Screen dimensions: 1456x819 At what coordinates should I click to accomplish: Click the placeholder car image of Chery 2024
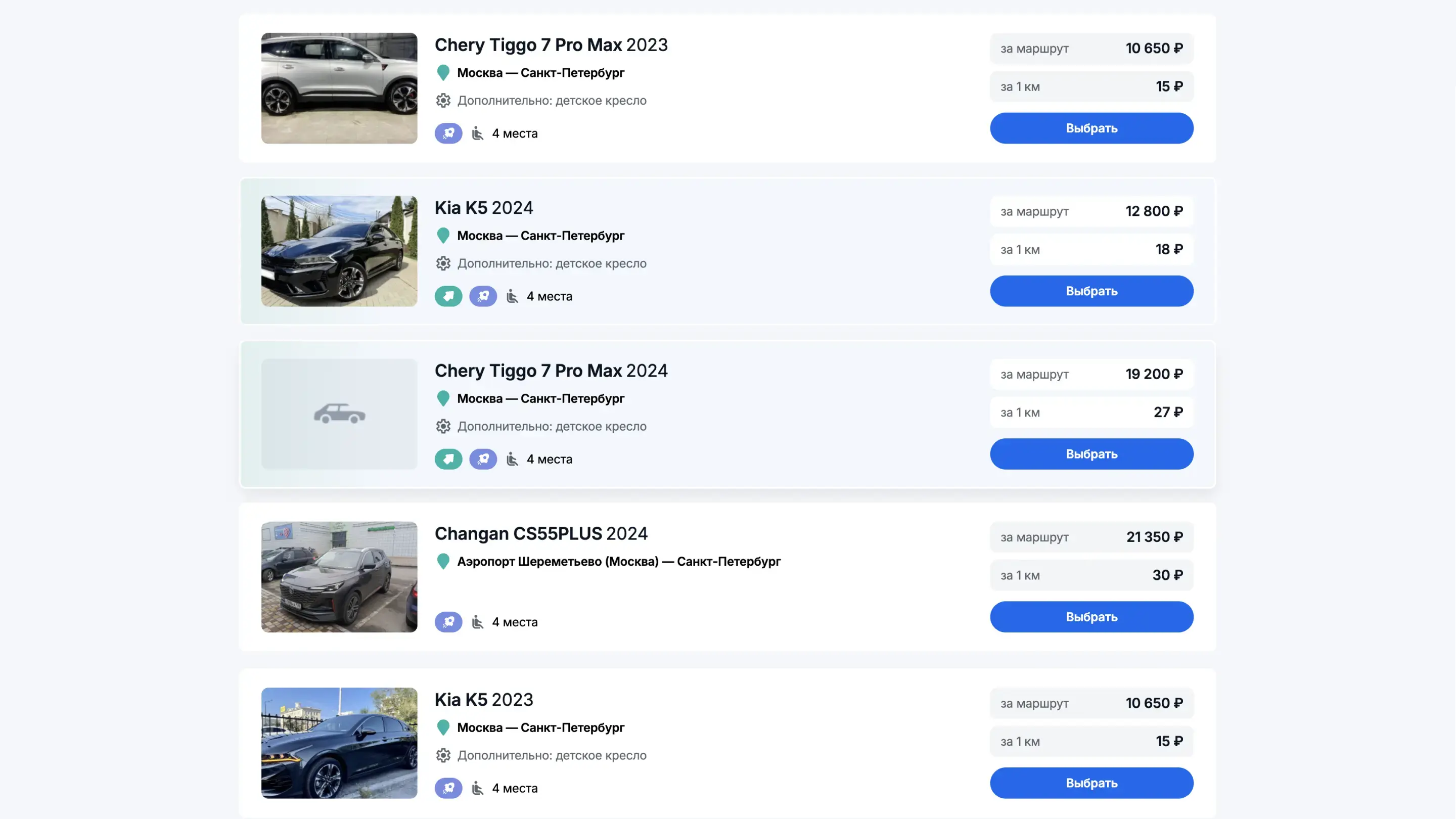click(339, 414)
